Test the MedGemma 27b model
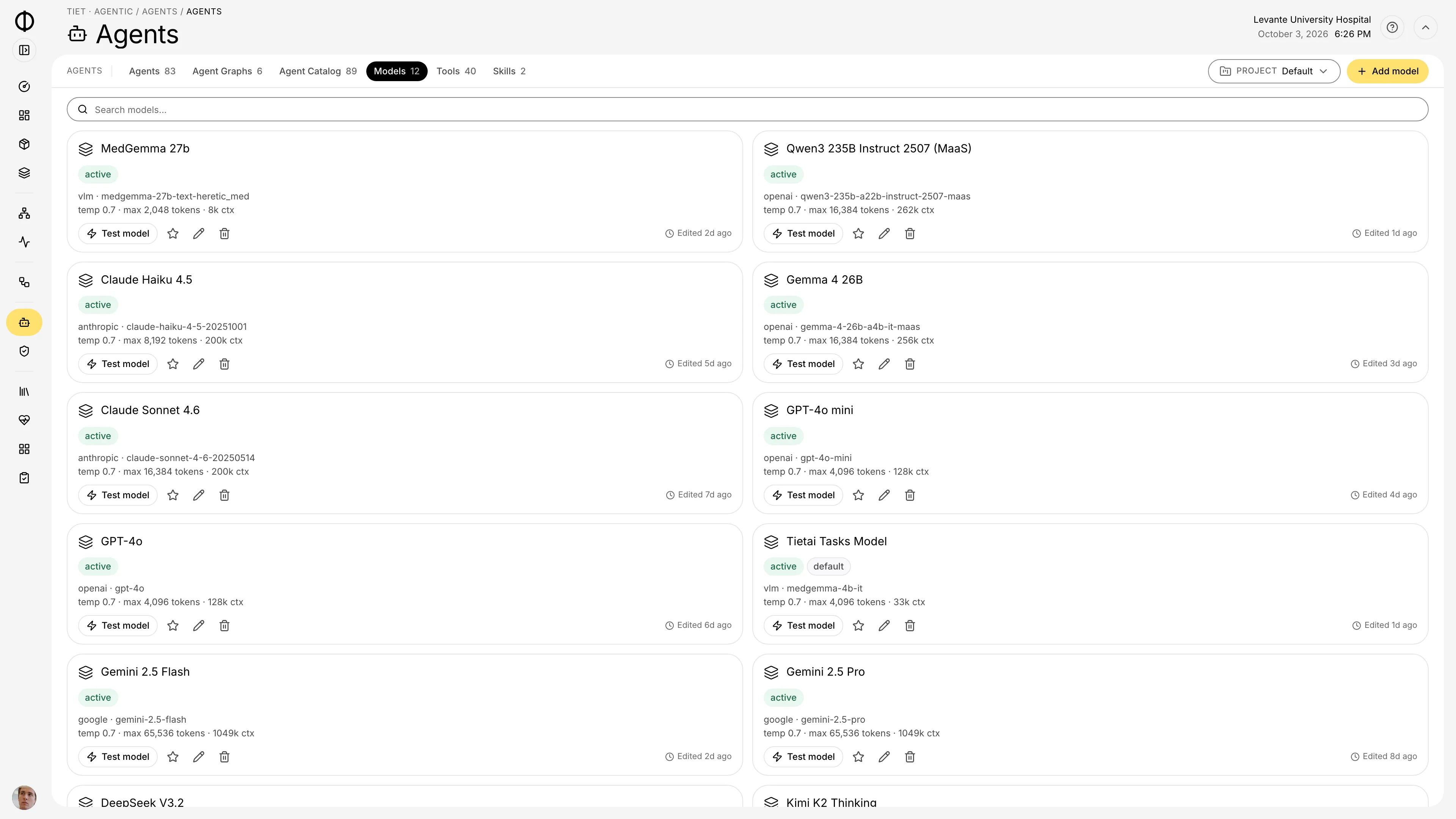This screenshot has height=819, width=1456. (118, 234)
